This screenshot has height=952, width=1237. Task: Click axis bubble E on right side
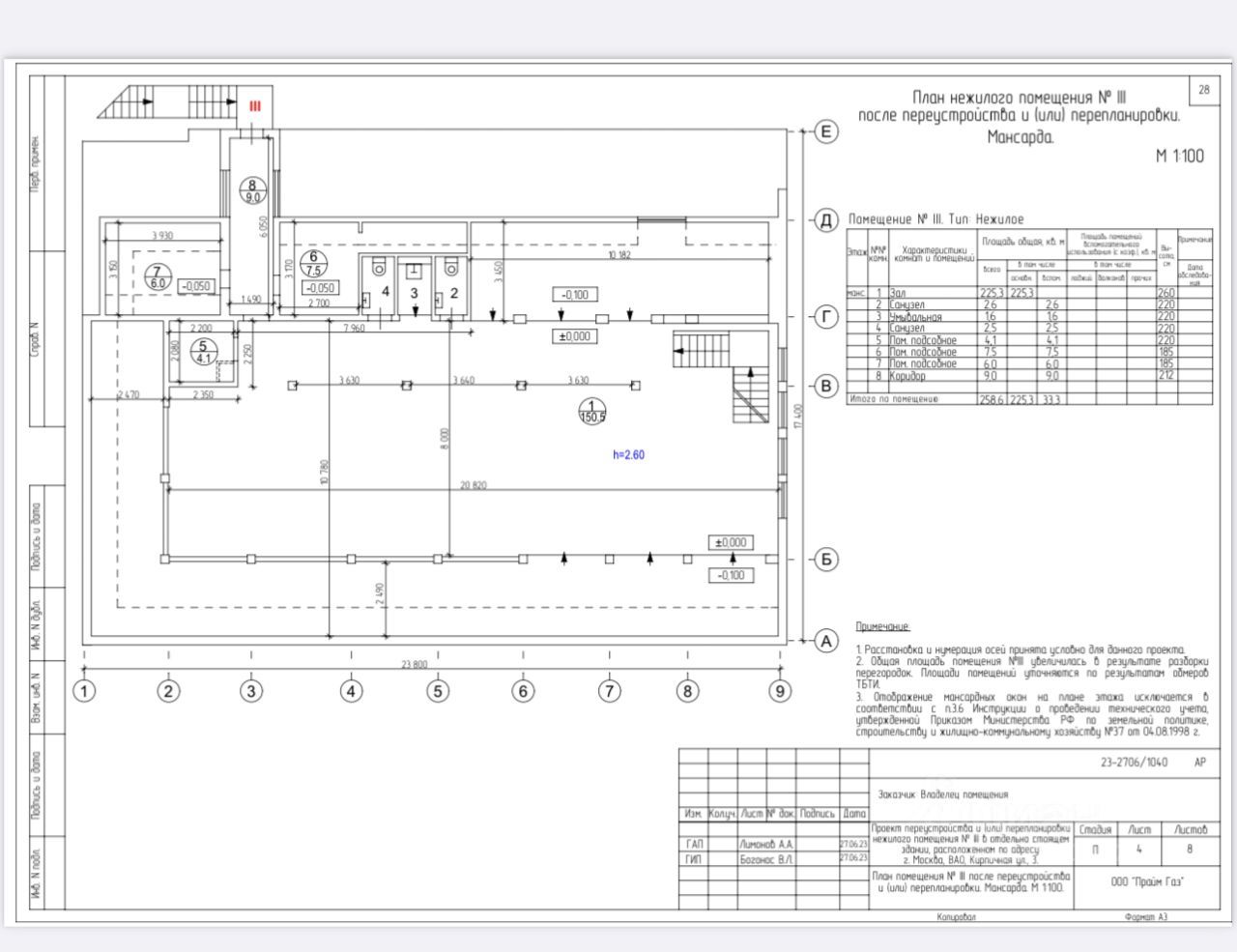[x=825, y=131]
